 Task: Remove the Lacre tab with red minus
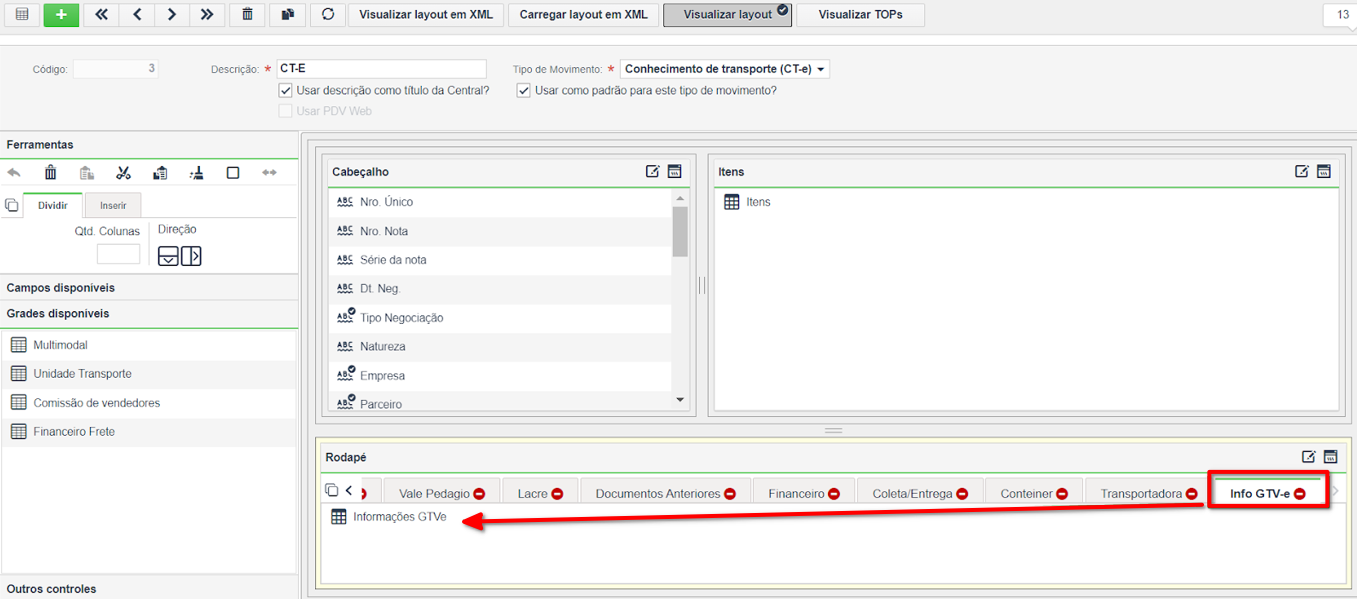(557, 494)
